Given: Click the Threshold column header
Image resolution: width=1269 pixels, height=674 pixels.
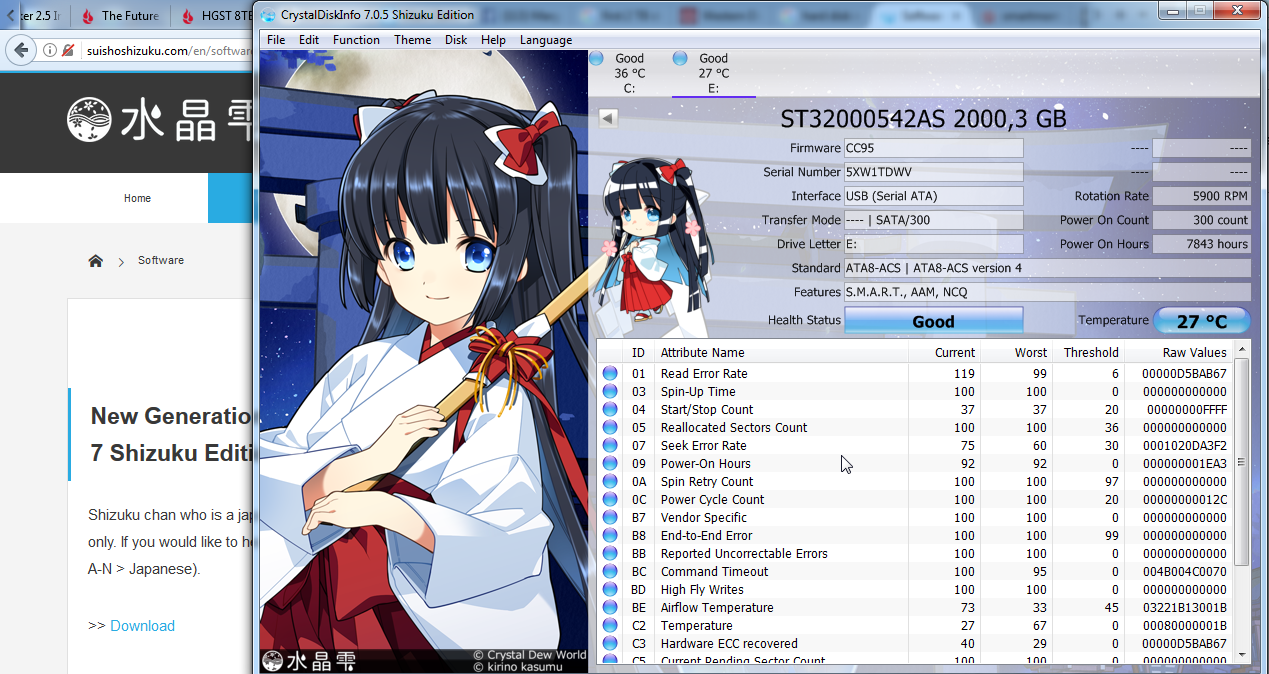Looking at the screenshot, I should coord(1089,352).
